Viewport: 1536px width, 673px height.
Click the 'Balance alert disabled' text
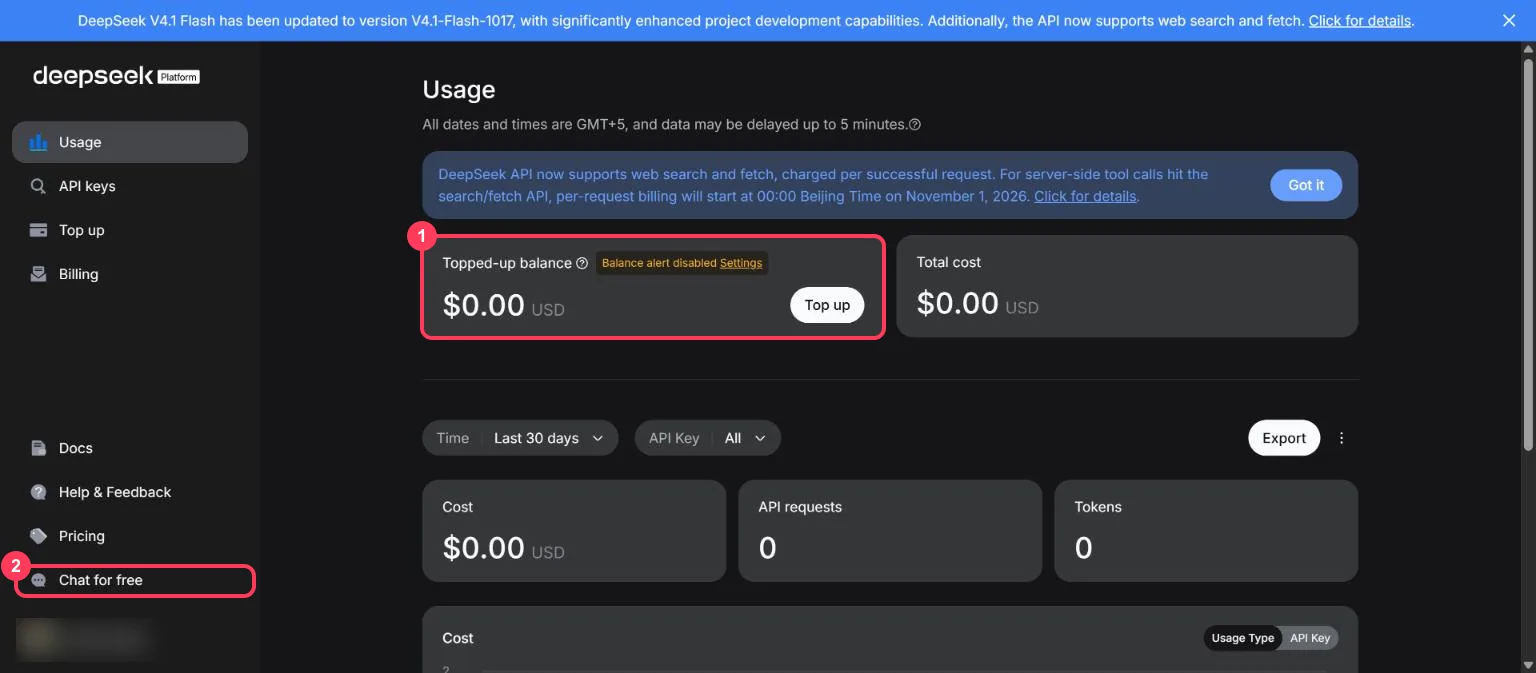[x=659, y=263]
